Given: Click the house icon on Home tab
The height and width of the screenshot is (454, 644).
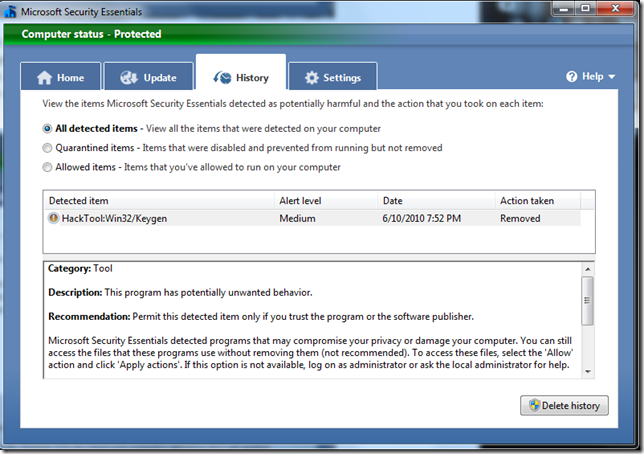Looking at the screenshot, I should click(x=44, y=78).
